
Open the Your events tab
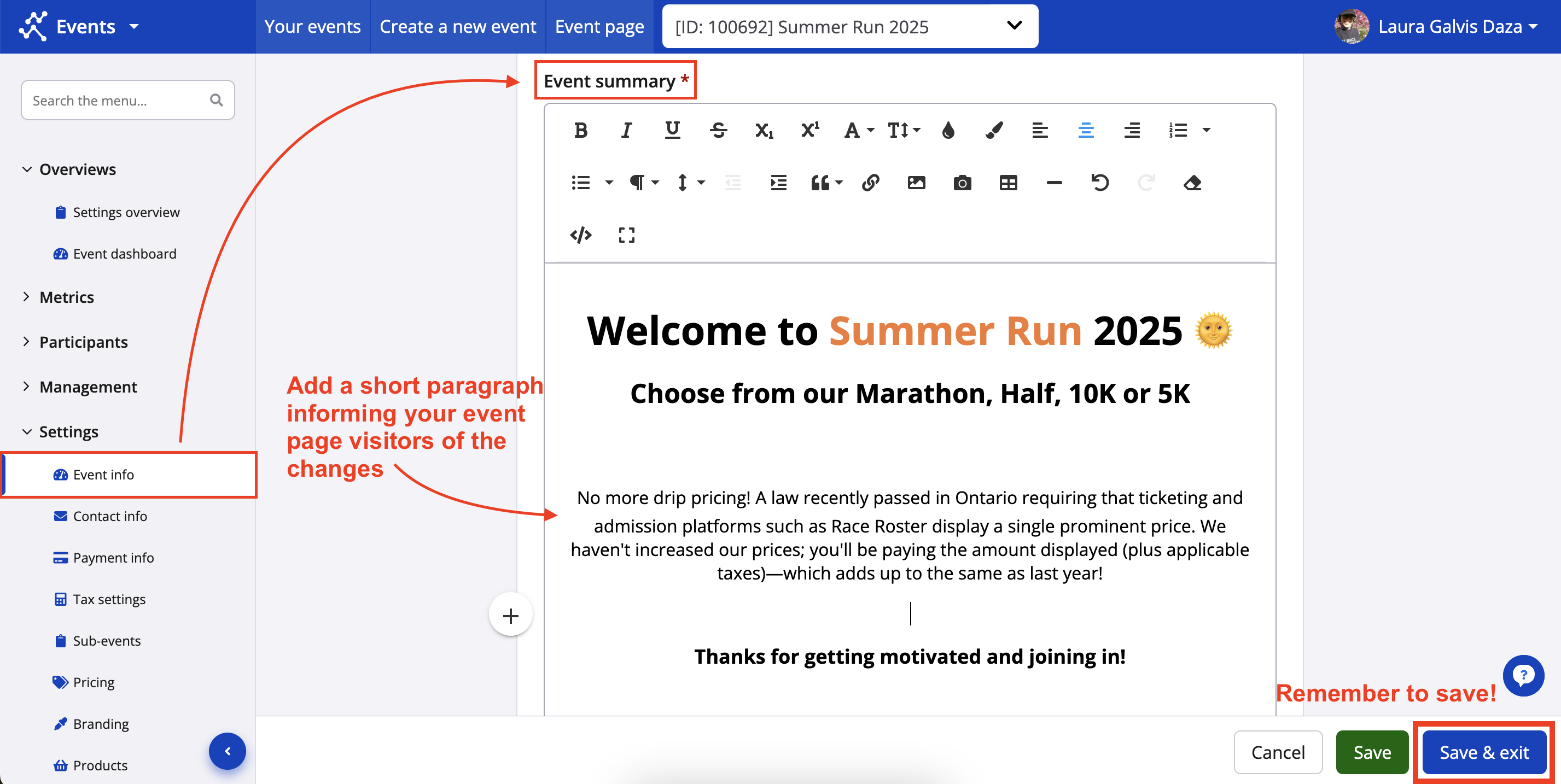click(x=312, y=27)
